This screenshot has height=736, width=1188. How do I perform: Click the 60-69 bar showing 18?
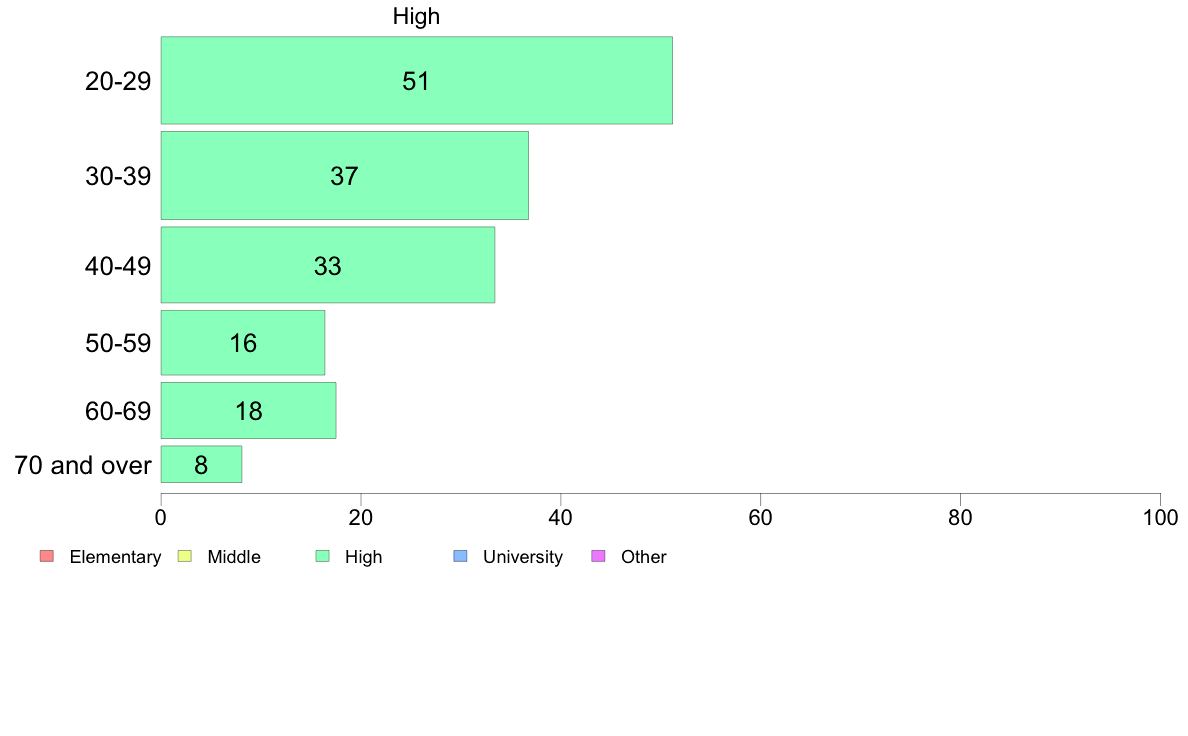click(248, 410)
